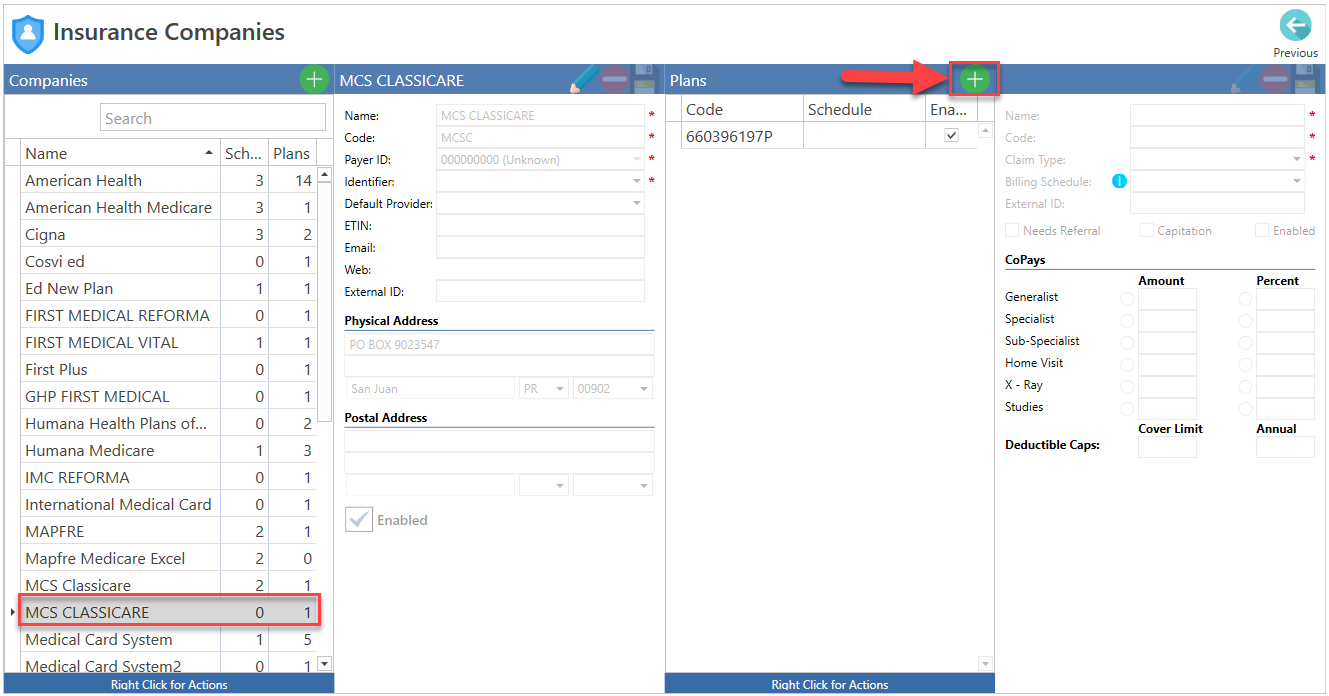
Task: Click the Billing Schedule info icon
Action: point(1119,181)
